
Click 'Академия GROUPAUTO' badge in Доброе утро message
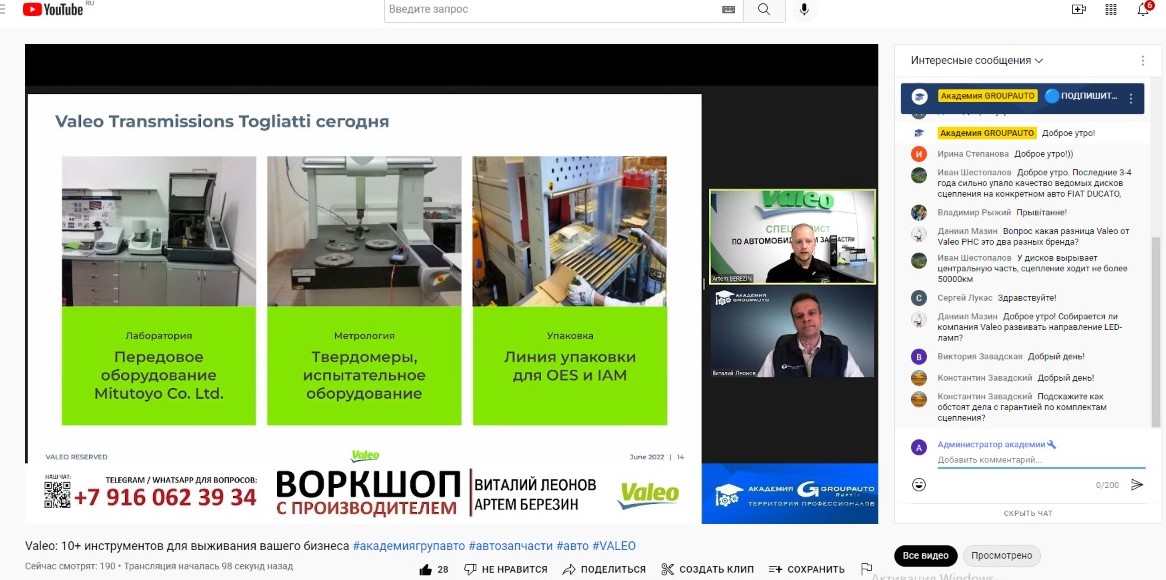tap(986, 133)
